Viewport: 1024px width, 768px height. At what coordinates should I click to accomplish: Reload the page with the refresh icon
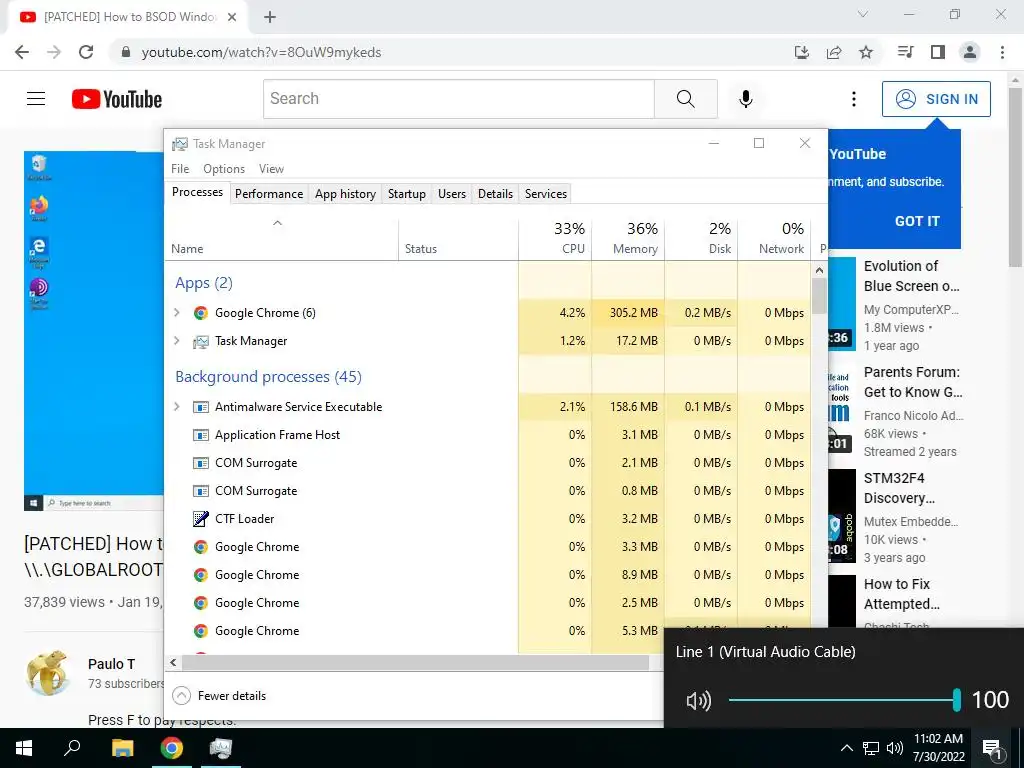pos(86,52)
